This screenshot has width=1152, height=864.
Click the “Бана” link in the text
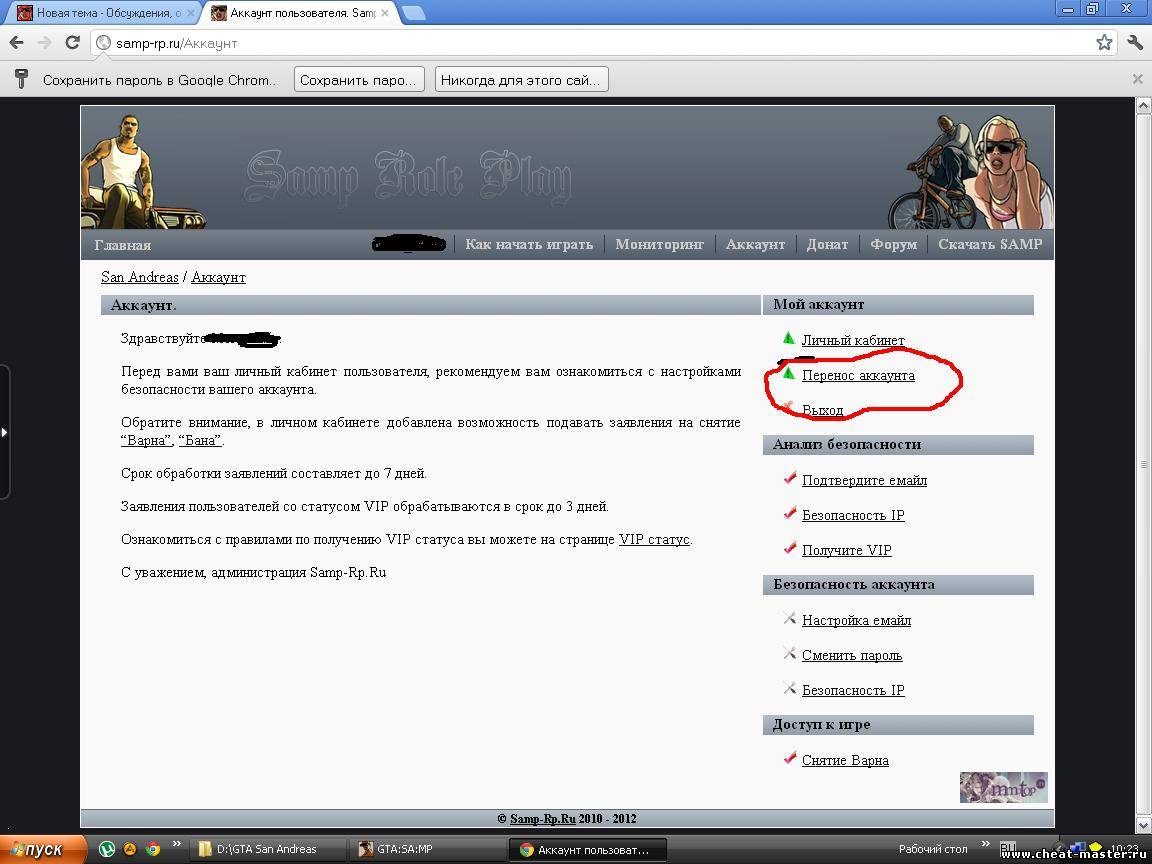[x=200, y=440]
